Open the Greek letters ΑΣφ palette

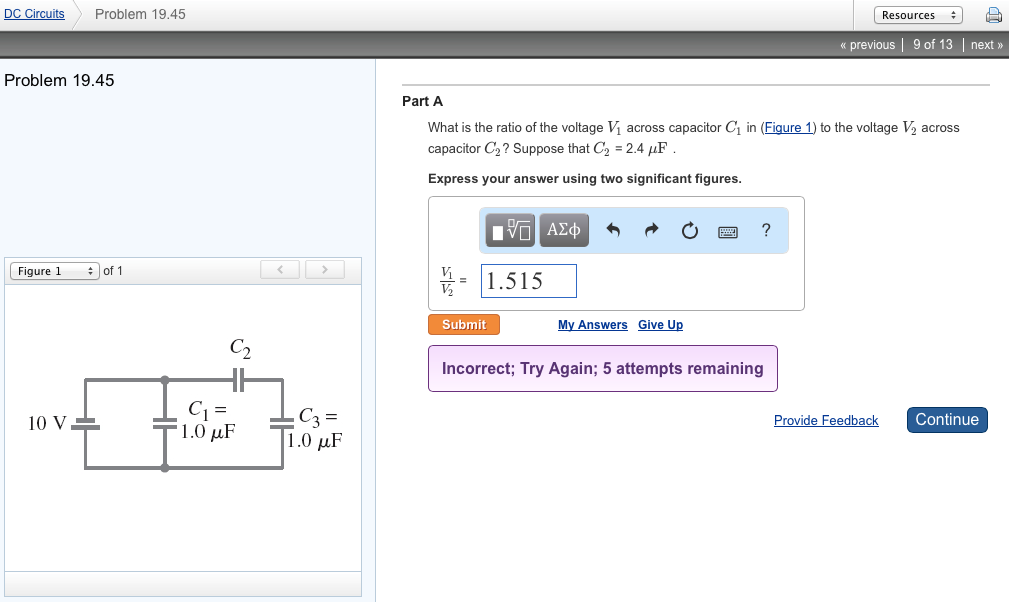[x=563, y=230]
